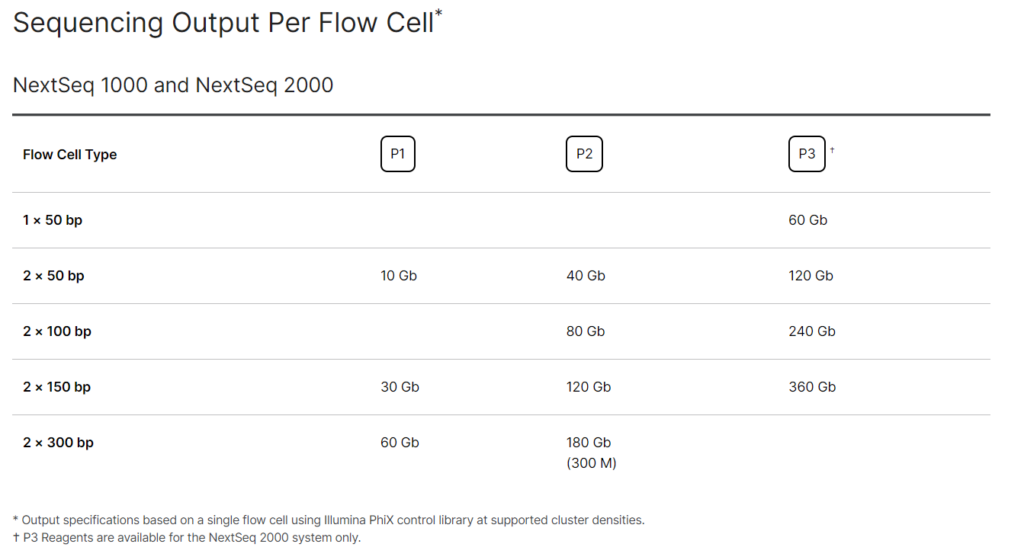The height and width of the screenshot is (560, 1024).
Task: Click the 40 Gb value under P2
Action: pyautogui.click(x=586, y=276)
